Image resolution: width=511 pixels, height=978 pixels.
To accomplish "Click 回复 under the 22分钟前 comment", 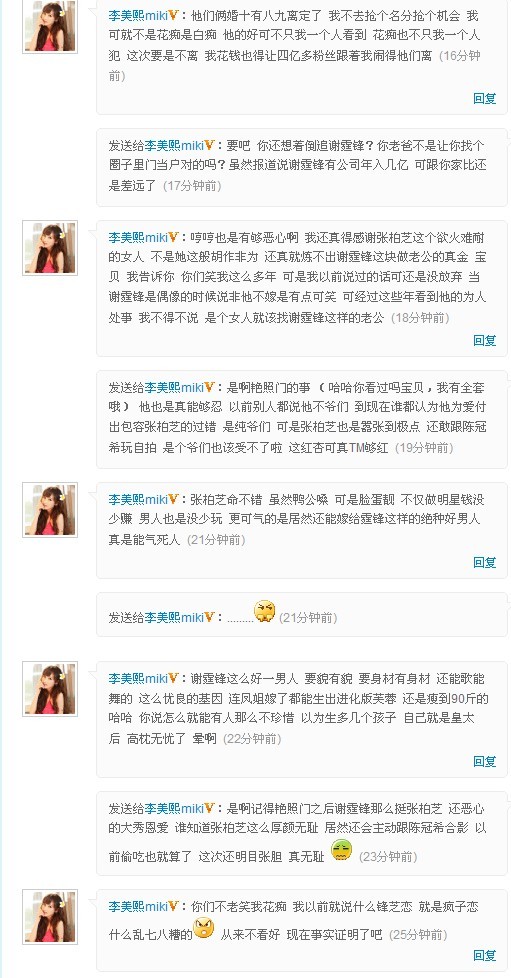I will coord(485,761).
